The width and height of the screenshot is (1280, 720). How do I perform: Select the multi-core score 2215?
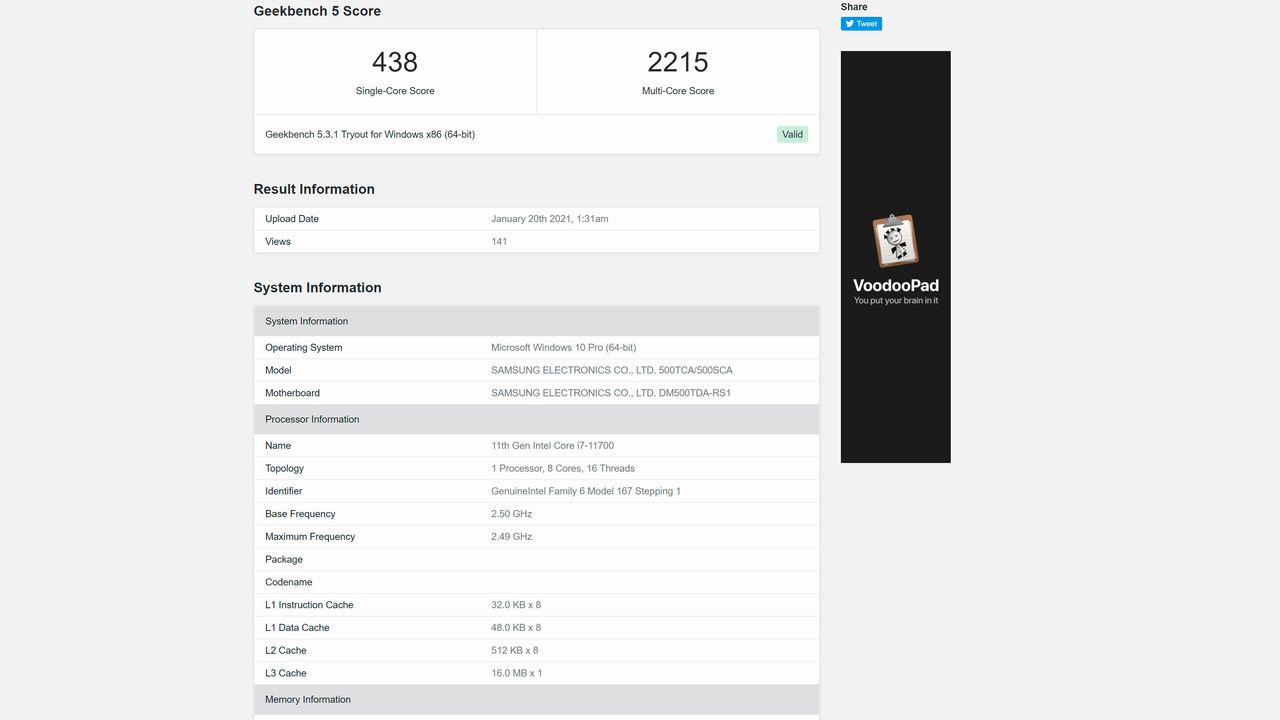tap(678, 62)
